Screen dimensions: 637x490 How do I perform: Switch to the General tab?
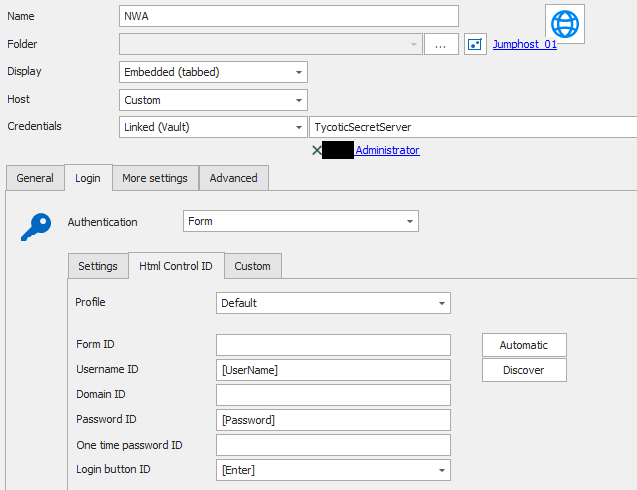(x=35, y=178)
